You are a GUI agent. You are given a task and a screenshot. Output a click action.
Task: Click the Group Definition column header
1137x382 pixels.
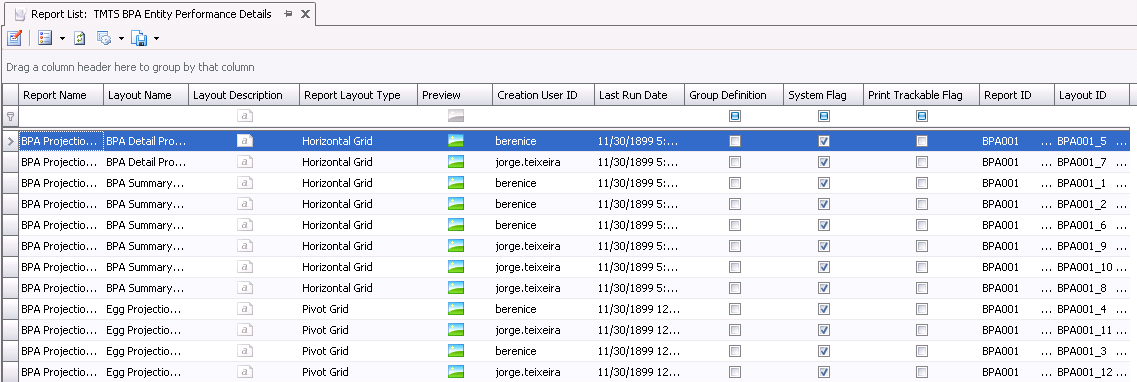(734, 95)
